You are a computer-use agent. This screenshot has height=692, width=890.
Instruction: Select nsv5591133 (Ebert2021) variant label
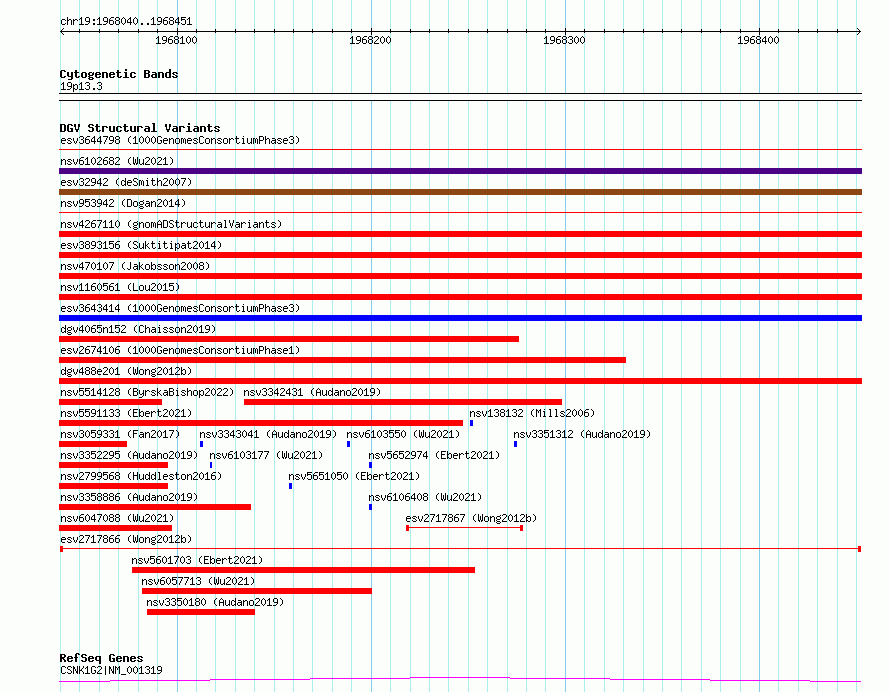pyautogui.click(x=126, y=413)
